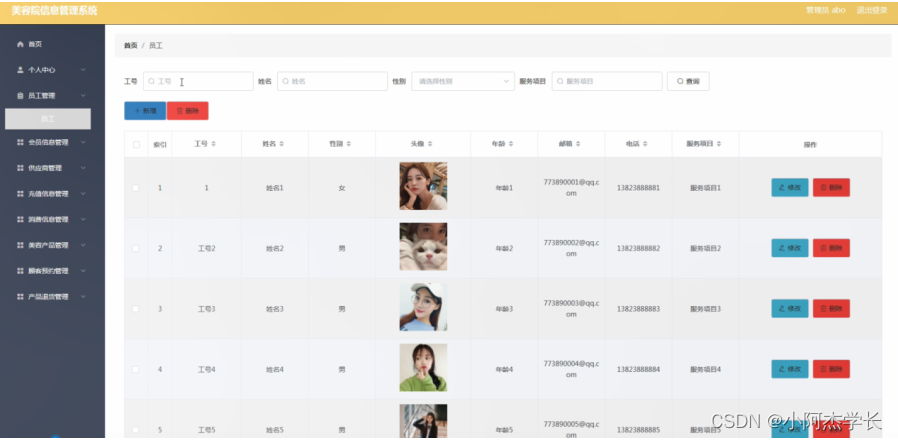The image size is (898, 440).
Task: Edit employee 姓名4 with 修改
Action: [x=790, y=369]
